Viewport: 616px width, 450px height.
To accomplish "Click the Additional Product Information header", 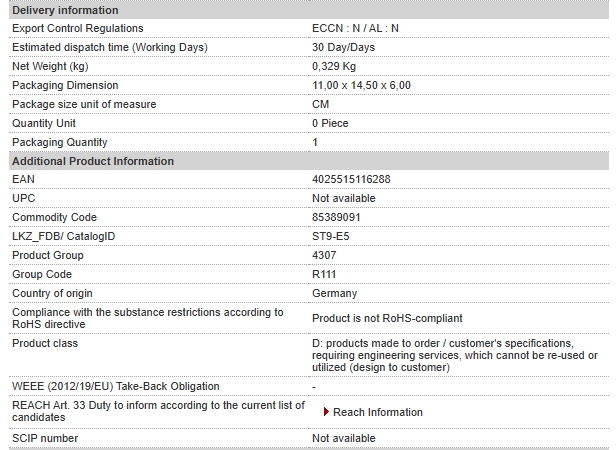I will [x=309, y=161].
